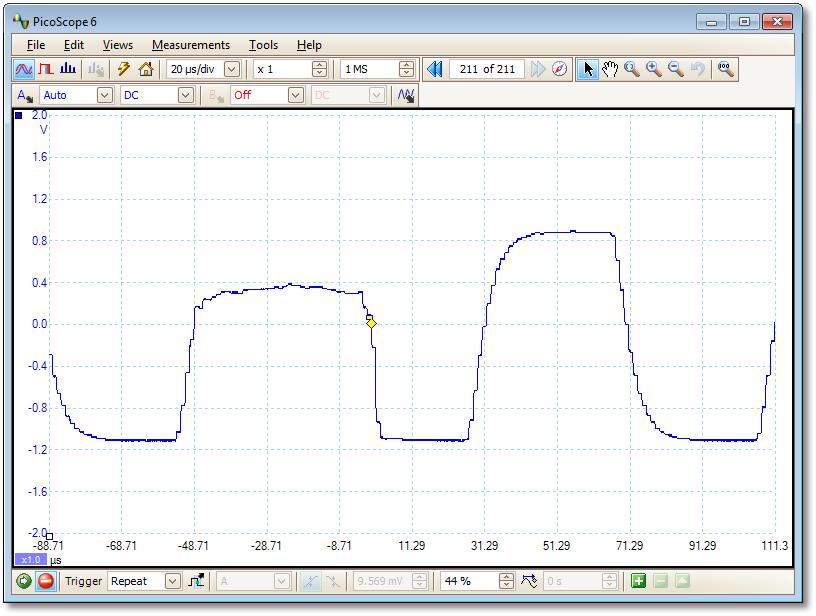Open Channel A options button

[x=24, y=96]
